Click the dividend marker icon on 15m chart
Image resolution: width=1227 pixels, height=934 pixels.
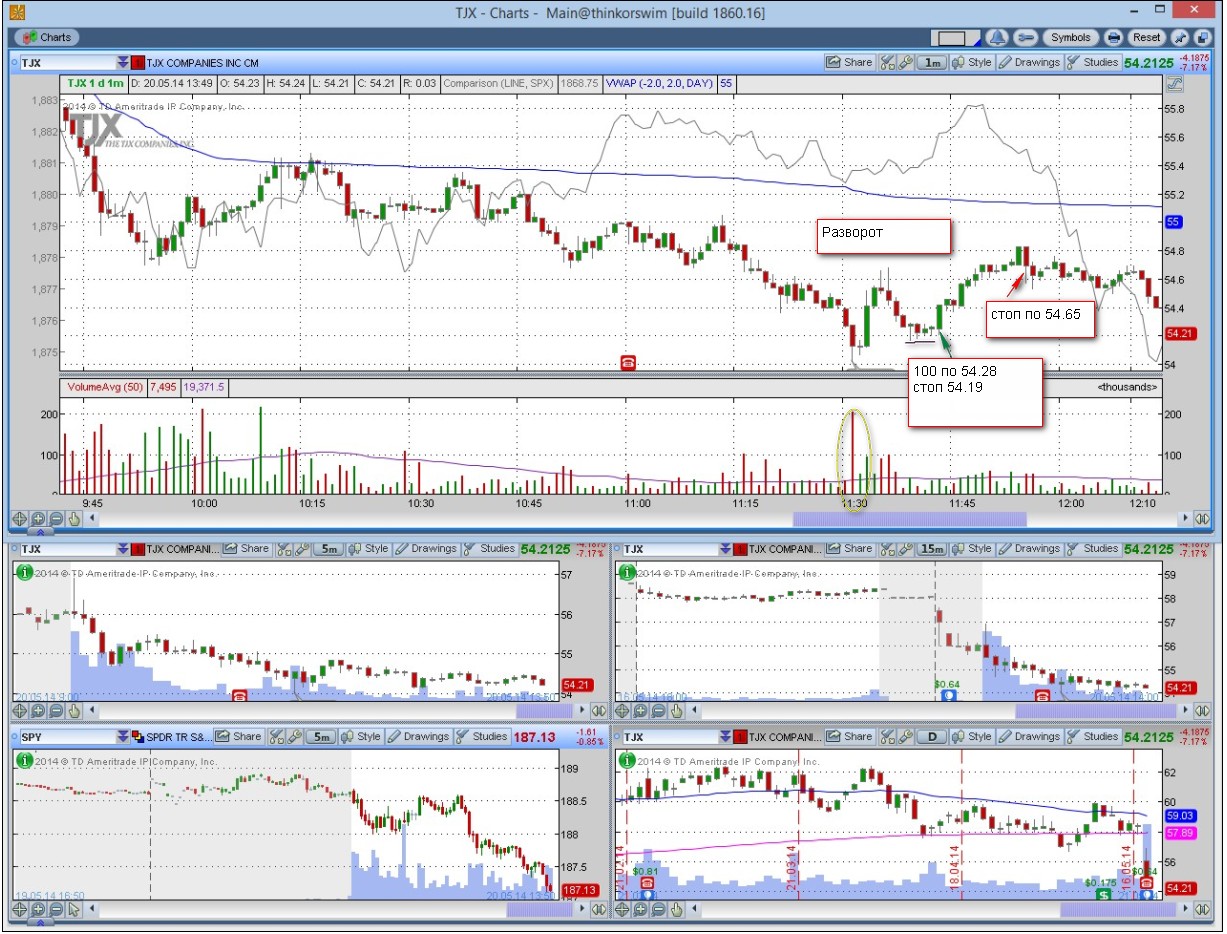(949, 693)
